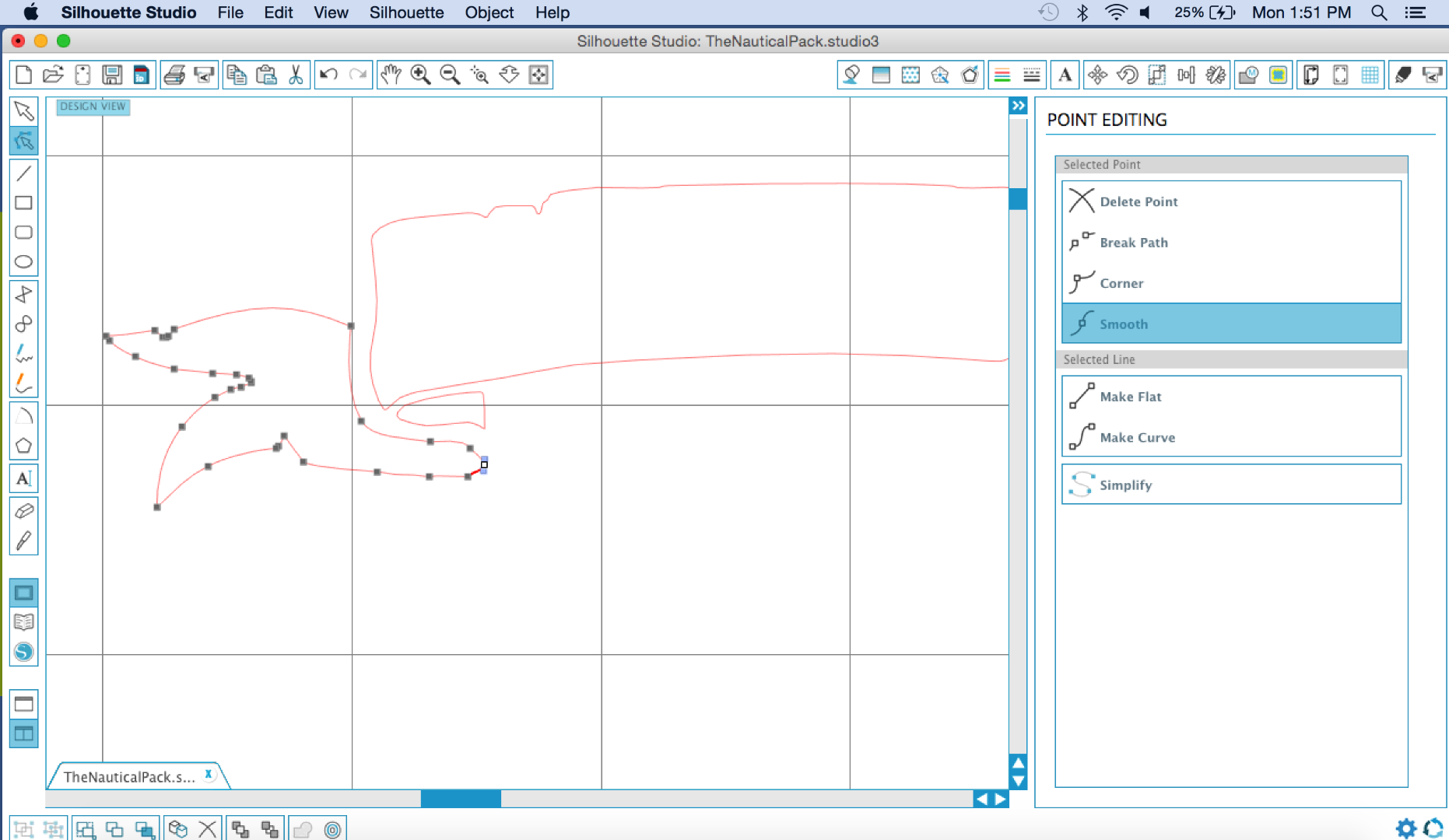The height and width of the screenshot is (840, 1449).
Task: Click Simplify
Action: [1231, 485]
